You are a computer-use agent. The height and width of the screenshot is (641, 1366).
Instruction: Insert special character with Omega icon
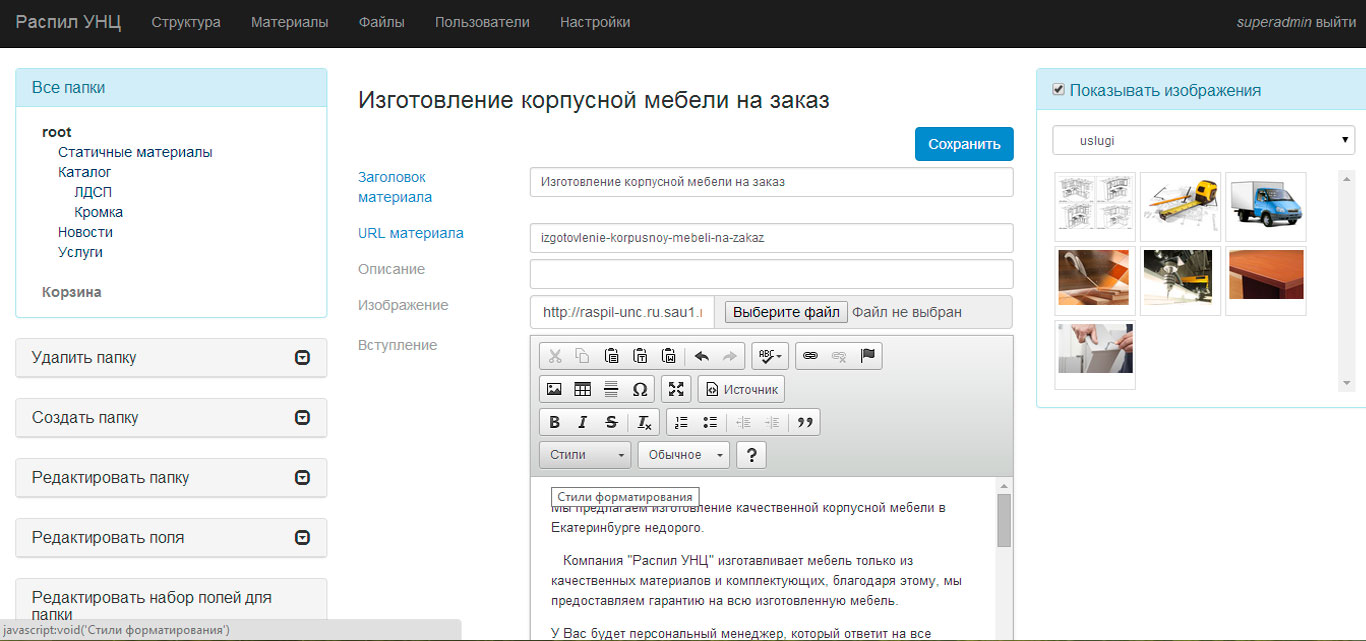pos(640,389)
